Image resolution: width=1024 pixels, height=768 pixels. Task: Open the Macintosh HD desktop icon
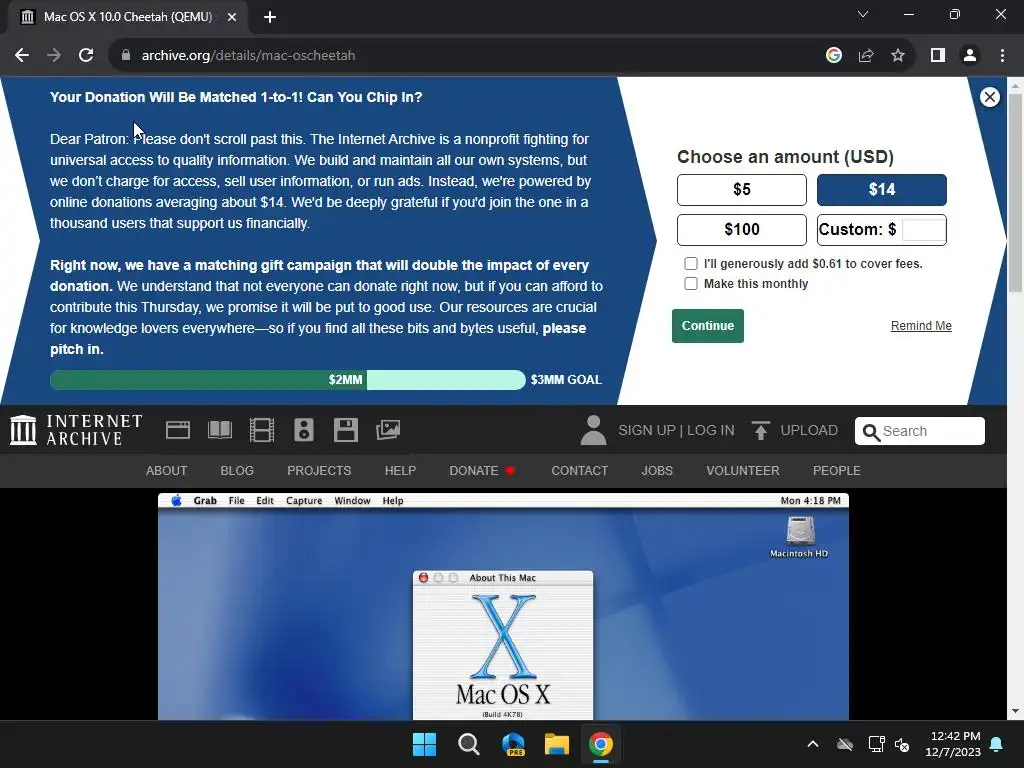tap(799, 537)
